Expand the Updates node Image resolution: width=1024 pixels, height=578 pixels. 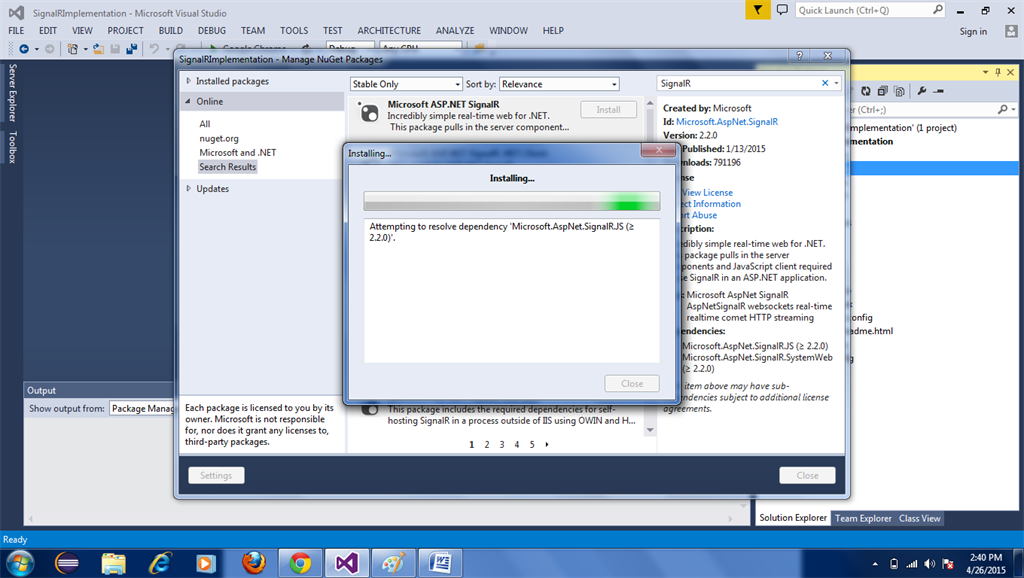coord(189,188)
